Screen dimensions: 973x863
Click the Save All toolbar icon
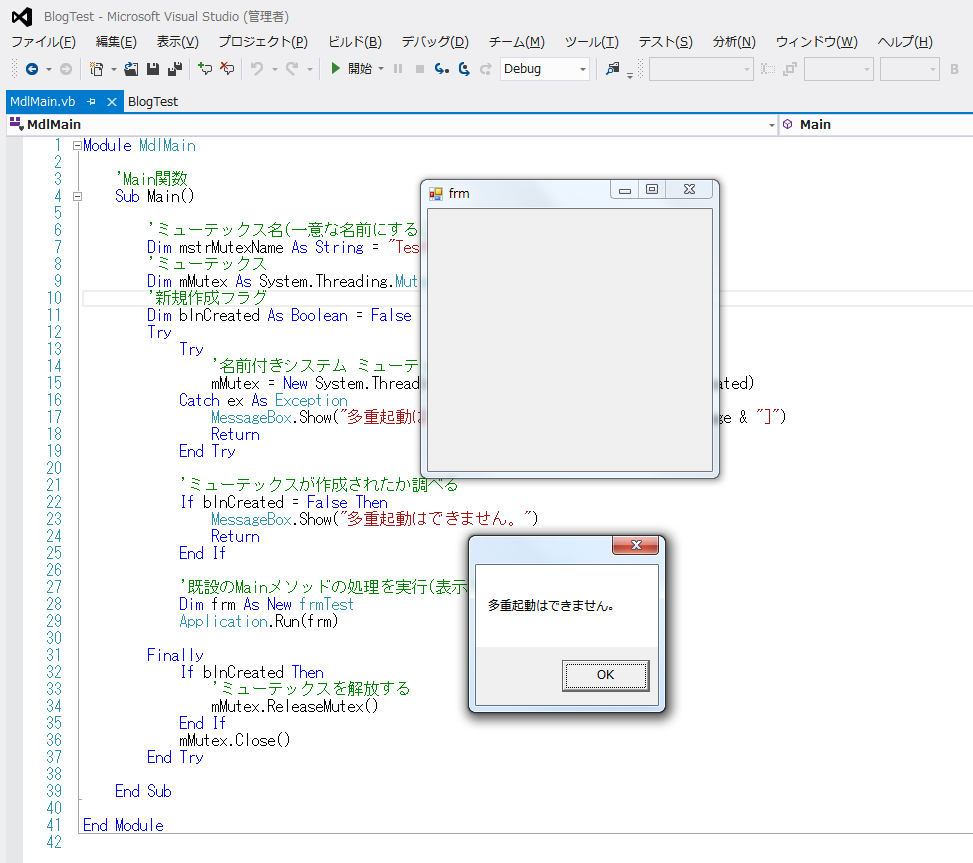point(175,69)
